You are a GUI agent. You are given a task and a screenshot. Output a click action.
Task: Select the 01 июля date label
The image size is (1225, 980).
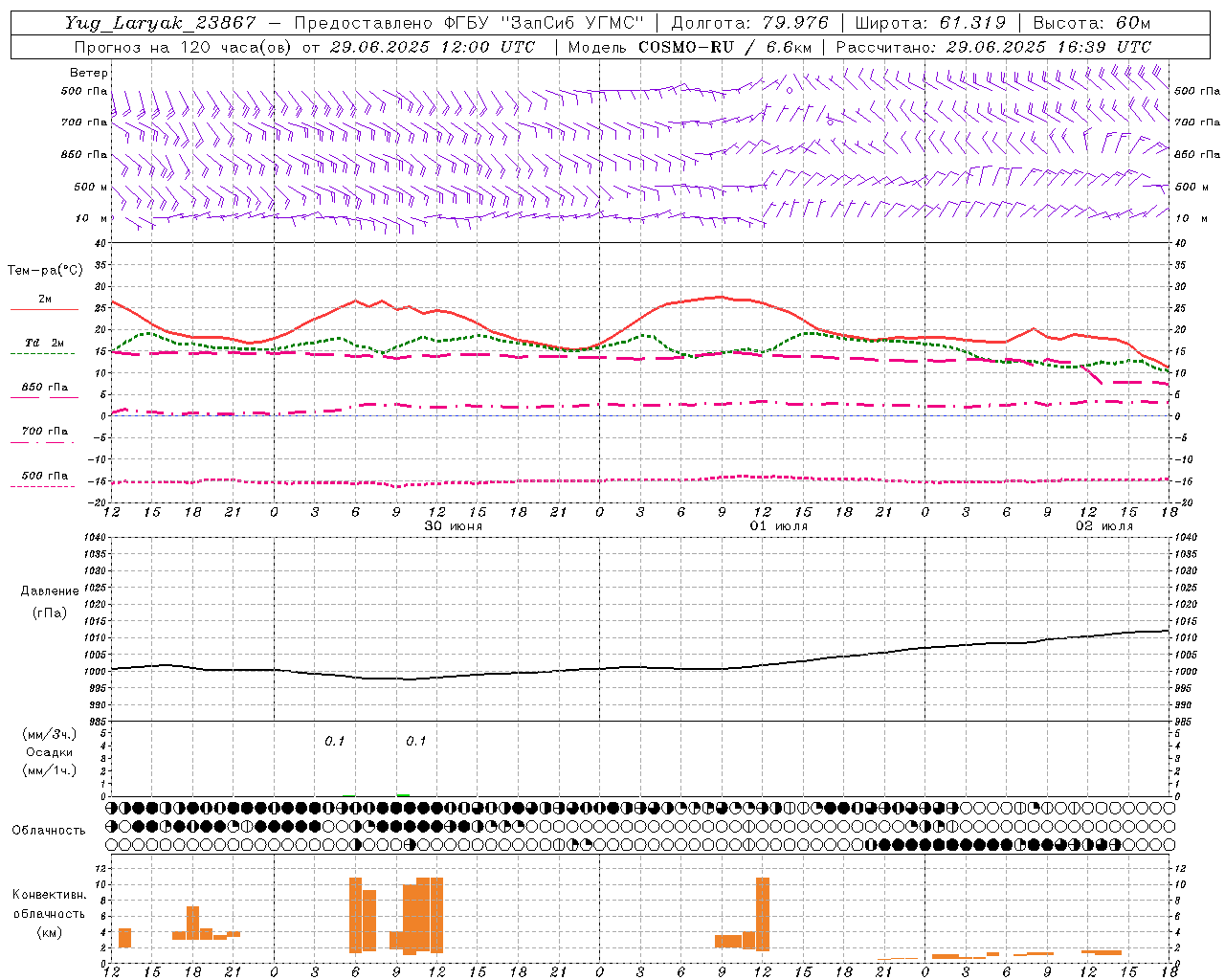point(779,526)
